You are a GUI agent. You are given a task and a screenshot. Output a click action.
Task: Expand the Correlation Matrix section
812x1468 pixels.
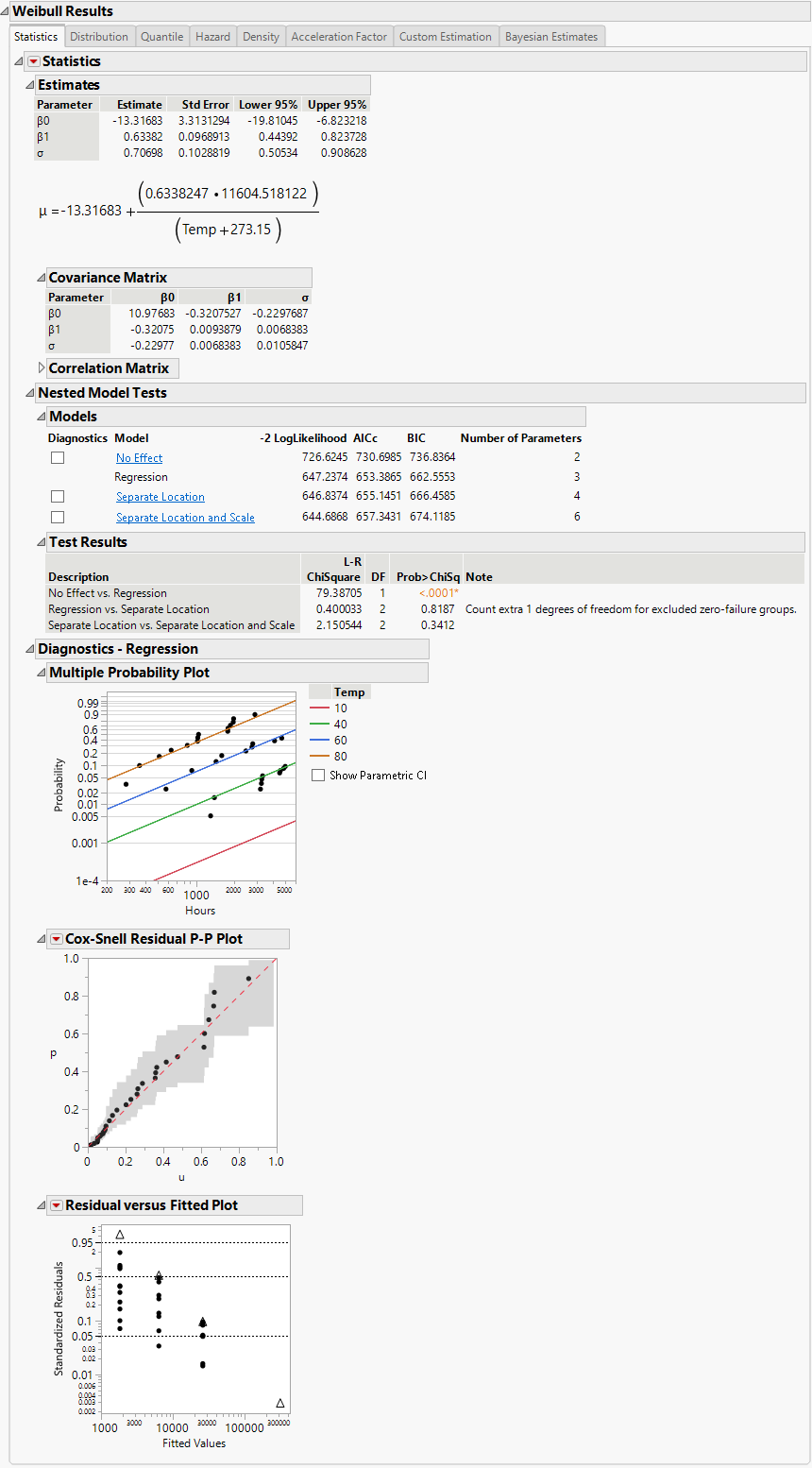point(41,367)
